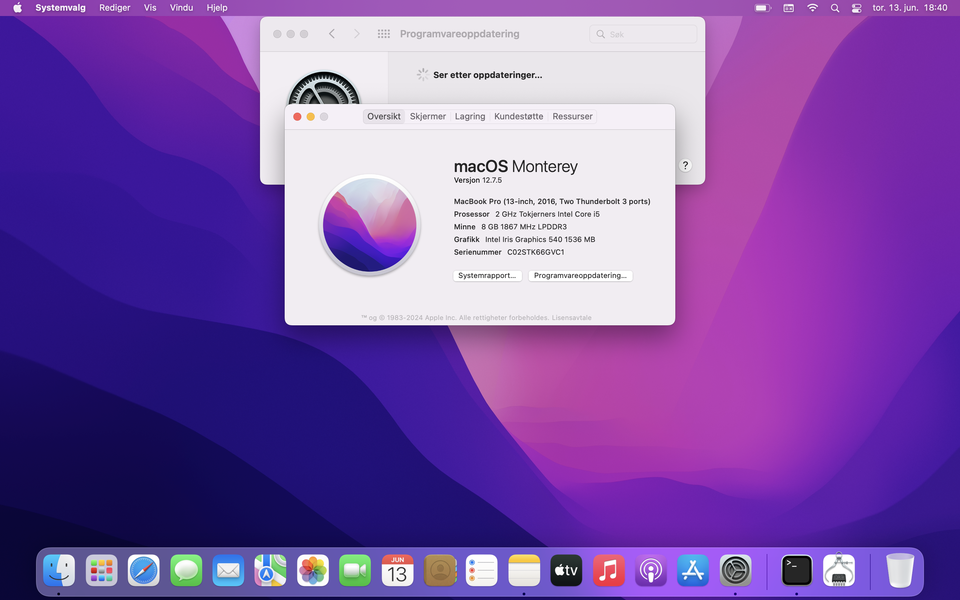Screen dimensions: 960x600
Task: Click the Systemrapport... button
Action: [487, 276]
